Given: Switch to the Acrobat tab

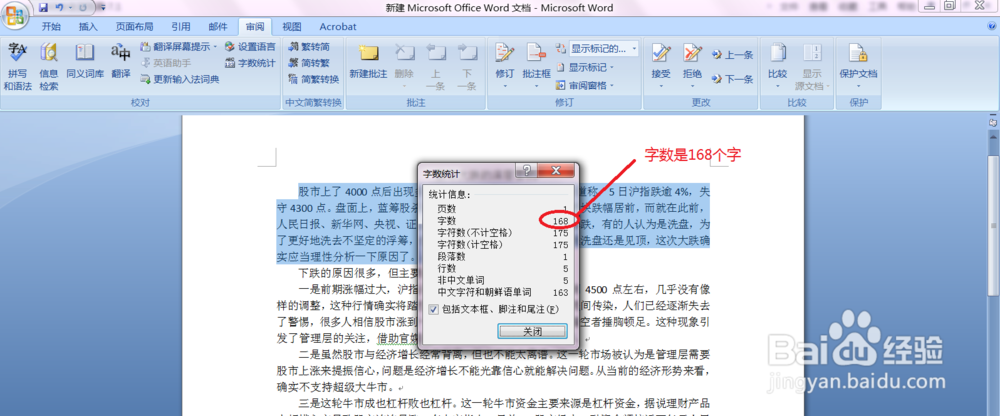Looking at the screenshot, I should (x=337, y=27).
